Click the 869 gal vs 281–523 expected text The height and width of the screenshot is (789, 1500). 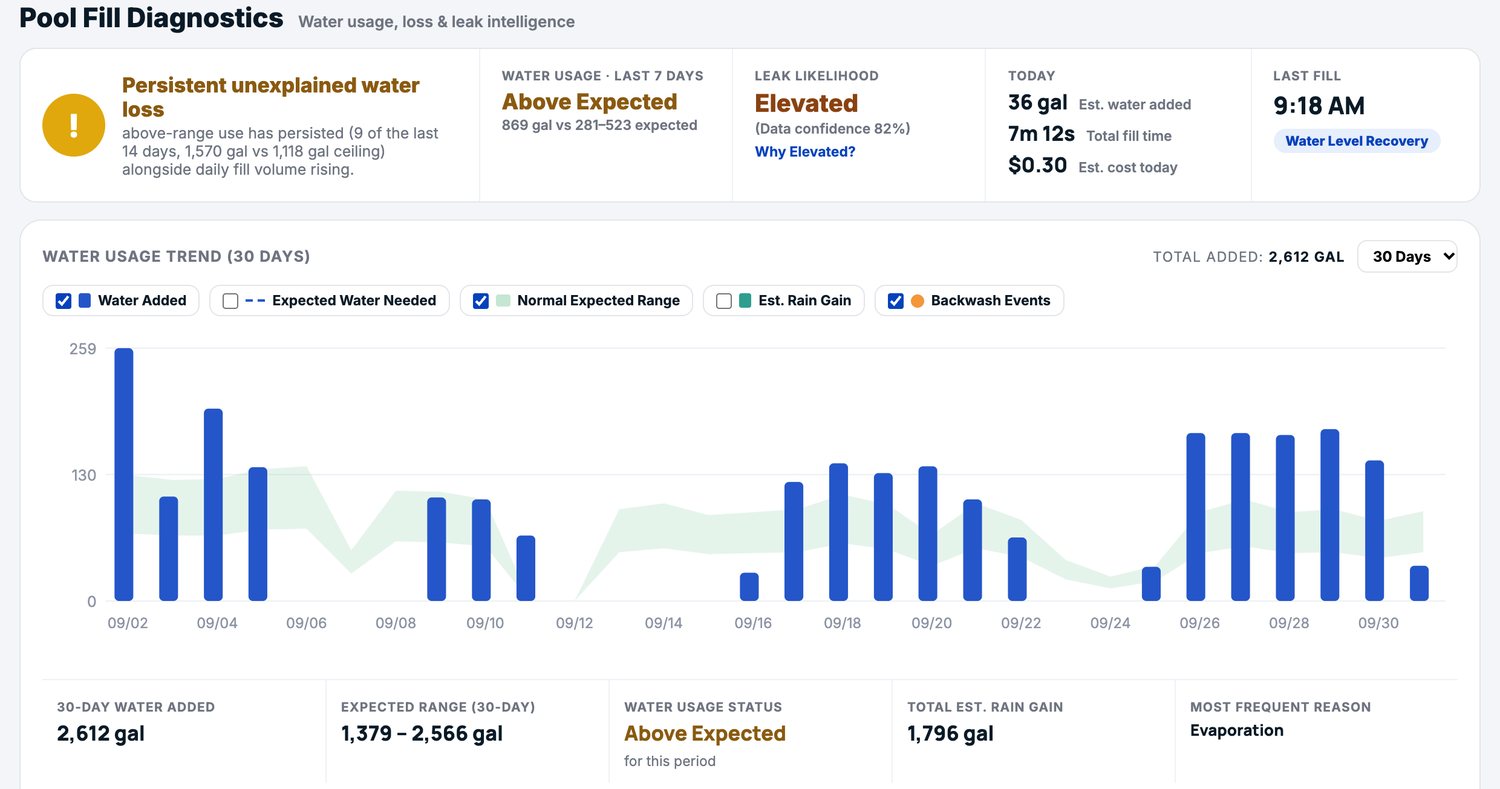coord(600,125)
